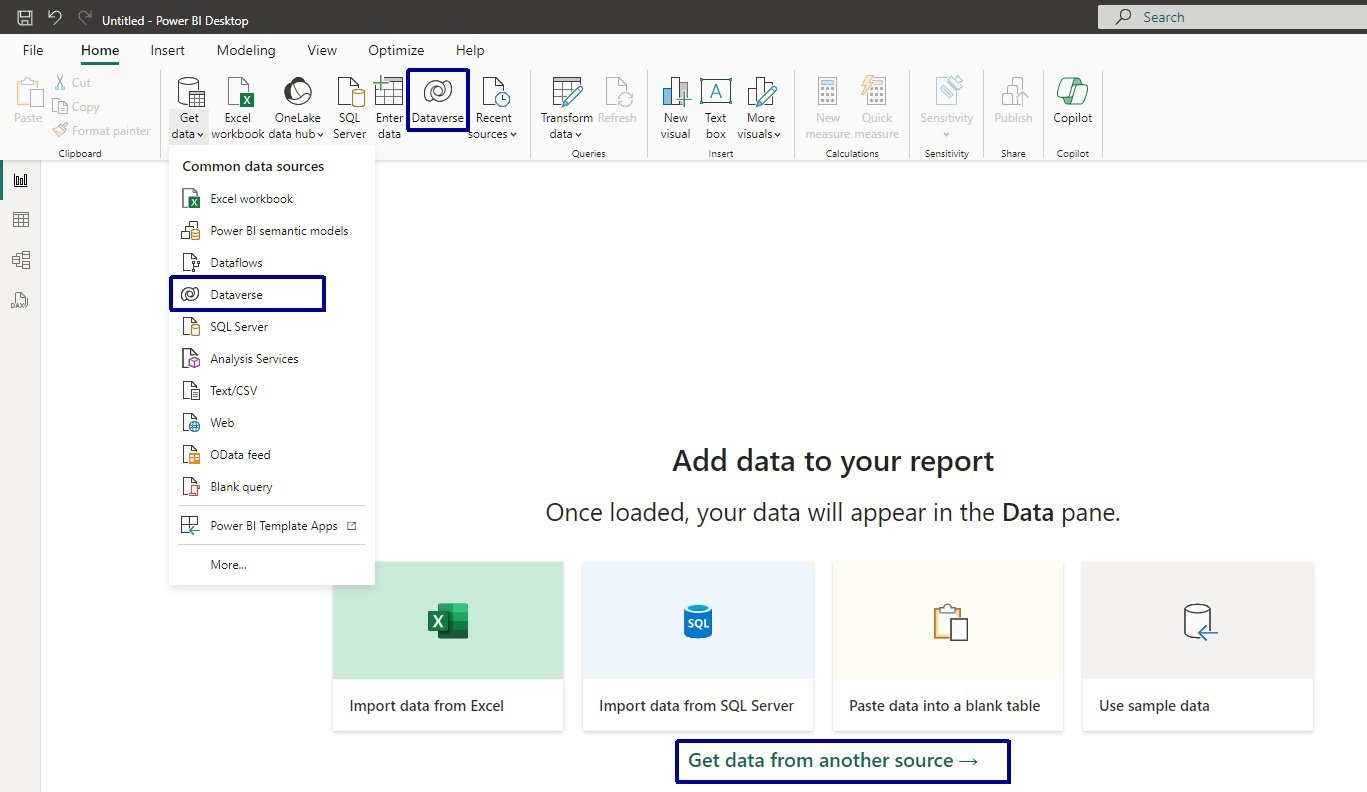Click Import data from Excel card
This screenshot has width=1367, height=792.
click(448, 646)
